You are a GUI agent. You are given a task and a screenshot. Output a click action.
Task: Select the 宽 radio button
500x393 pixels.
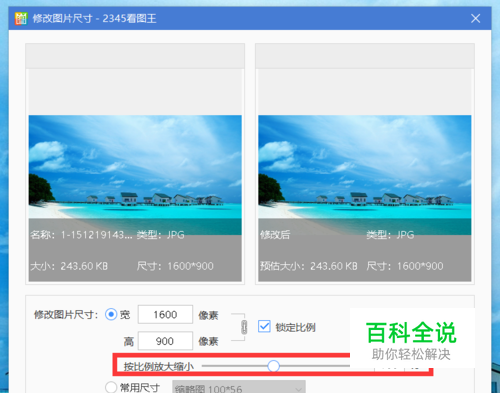pyautogui.click(x=111, y=314)
